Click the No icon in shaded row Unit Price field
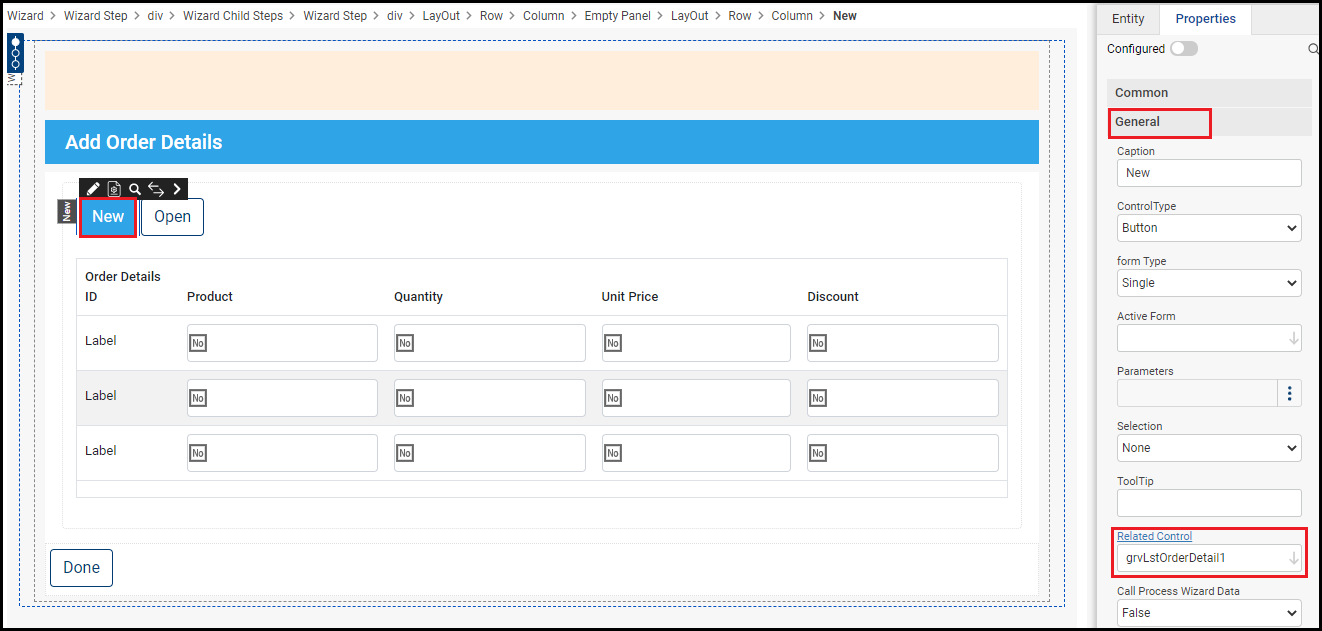Viewport: 1322px width, 631px height. pyautogui.click(x=613, y=398)
